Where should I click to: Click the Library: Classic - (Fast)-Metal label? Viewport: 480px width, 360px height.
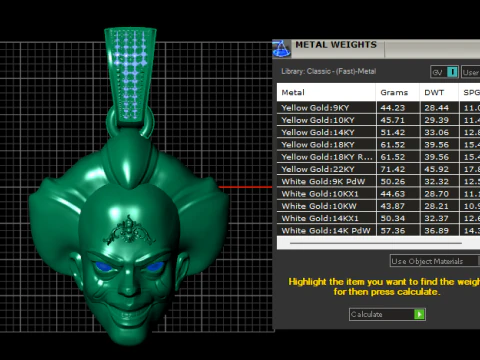[x=328, y=71]
